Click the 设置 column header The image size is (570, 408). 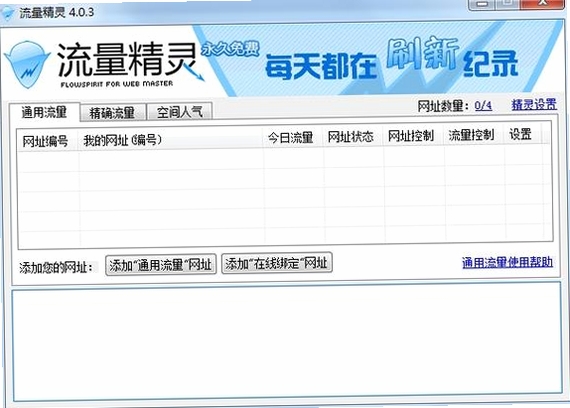pyautogui.click(x=522, y=135)
